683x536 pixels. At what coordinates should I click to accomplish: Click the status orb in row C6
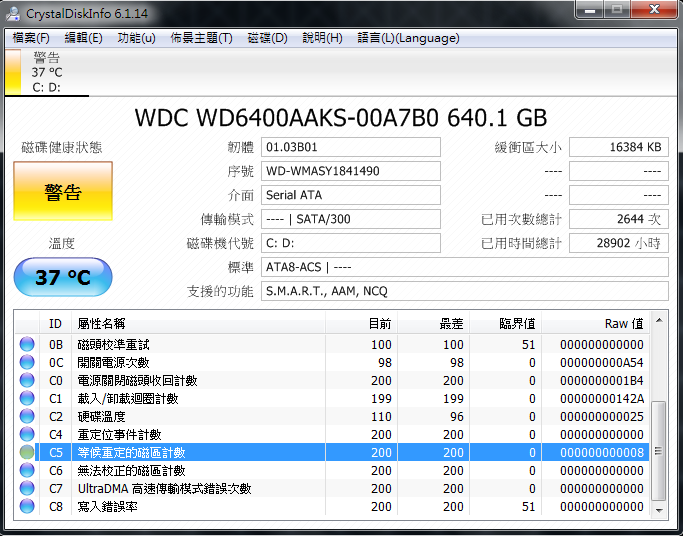pyautogui.click(x=27, y=470)
